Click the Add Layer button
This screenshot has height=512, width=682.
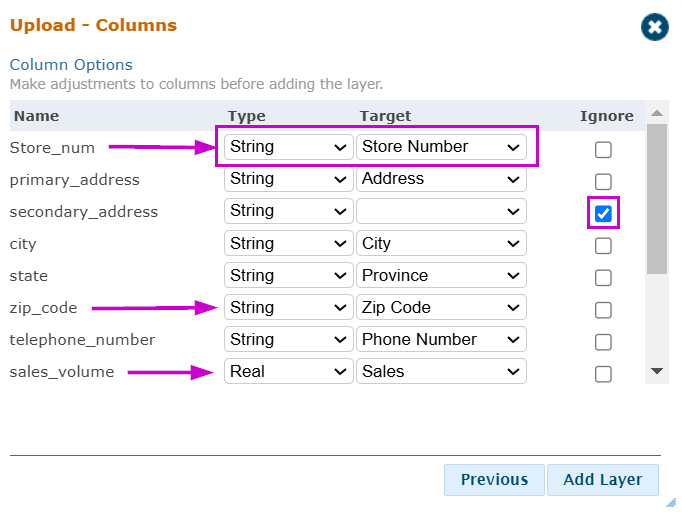602,480
